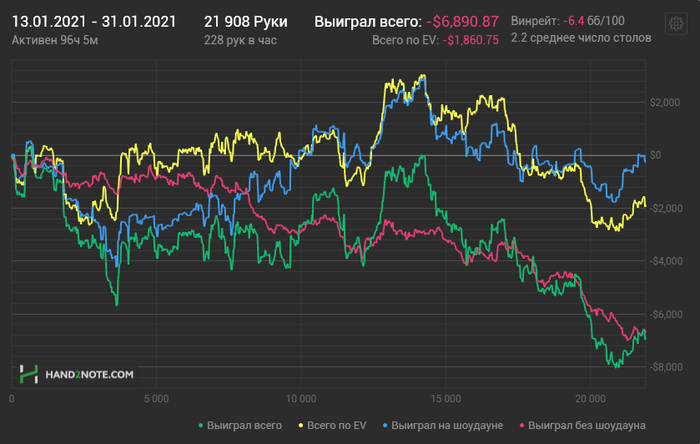Click the 21 908 Руки hands count
The image size is (700, 444).
pos(246,21)
